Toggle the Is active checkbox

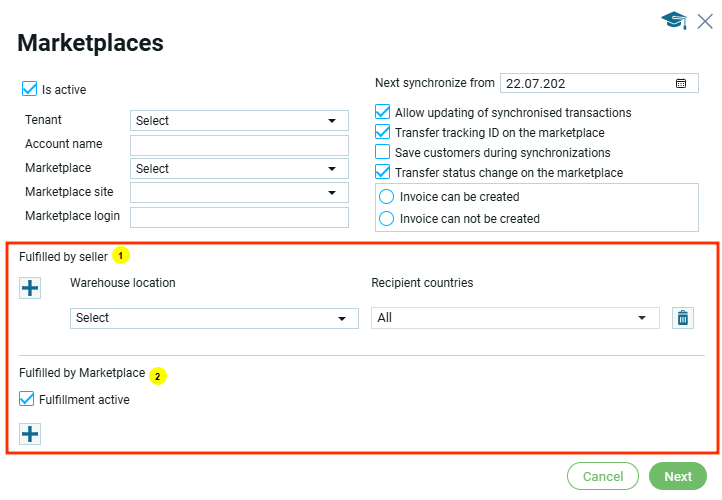(x=30, y=90)
